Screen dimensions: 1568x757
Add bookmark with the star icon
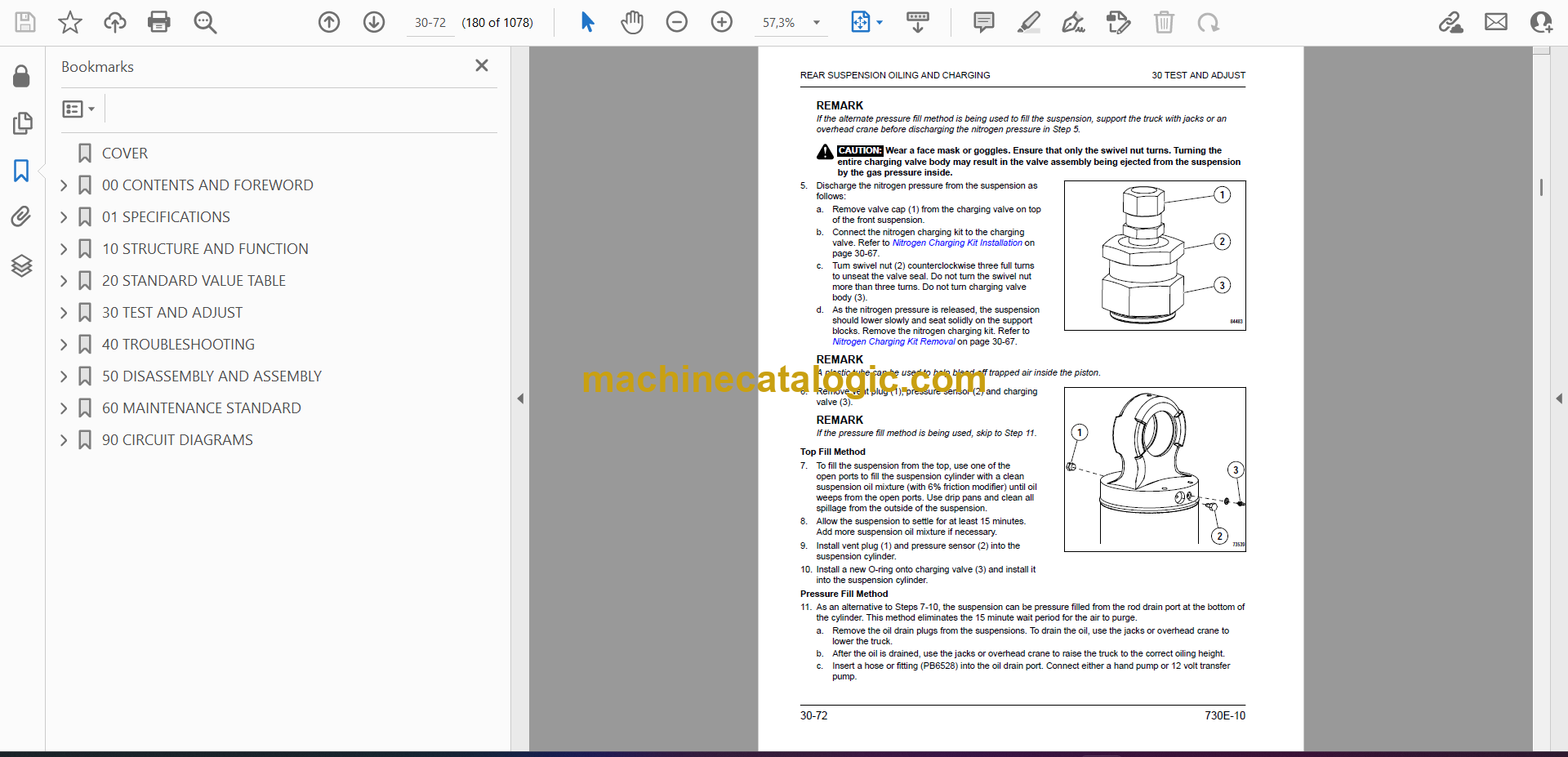pos(70,22)
